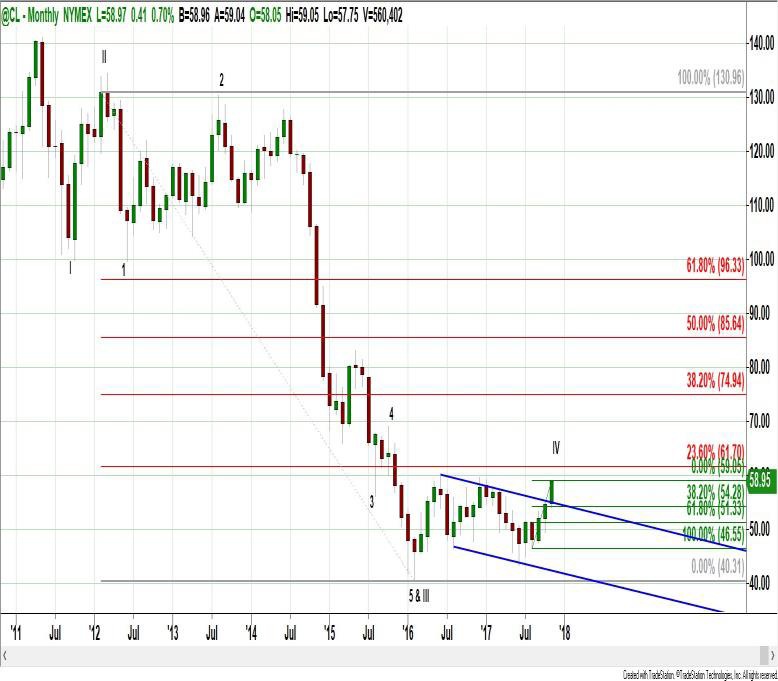Screen dimensions: 778x681
Task: Click the current price marker 58.95
Action: [x=762, y=481]
